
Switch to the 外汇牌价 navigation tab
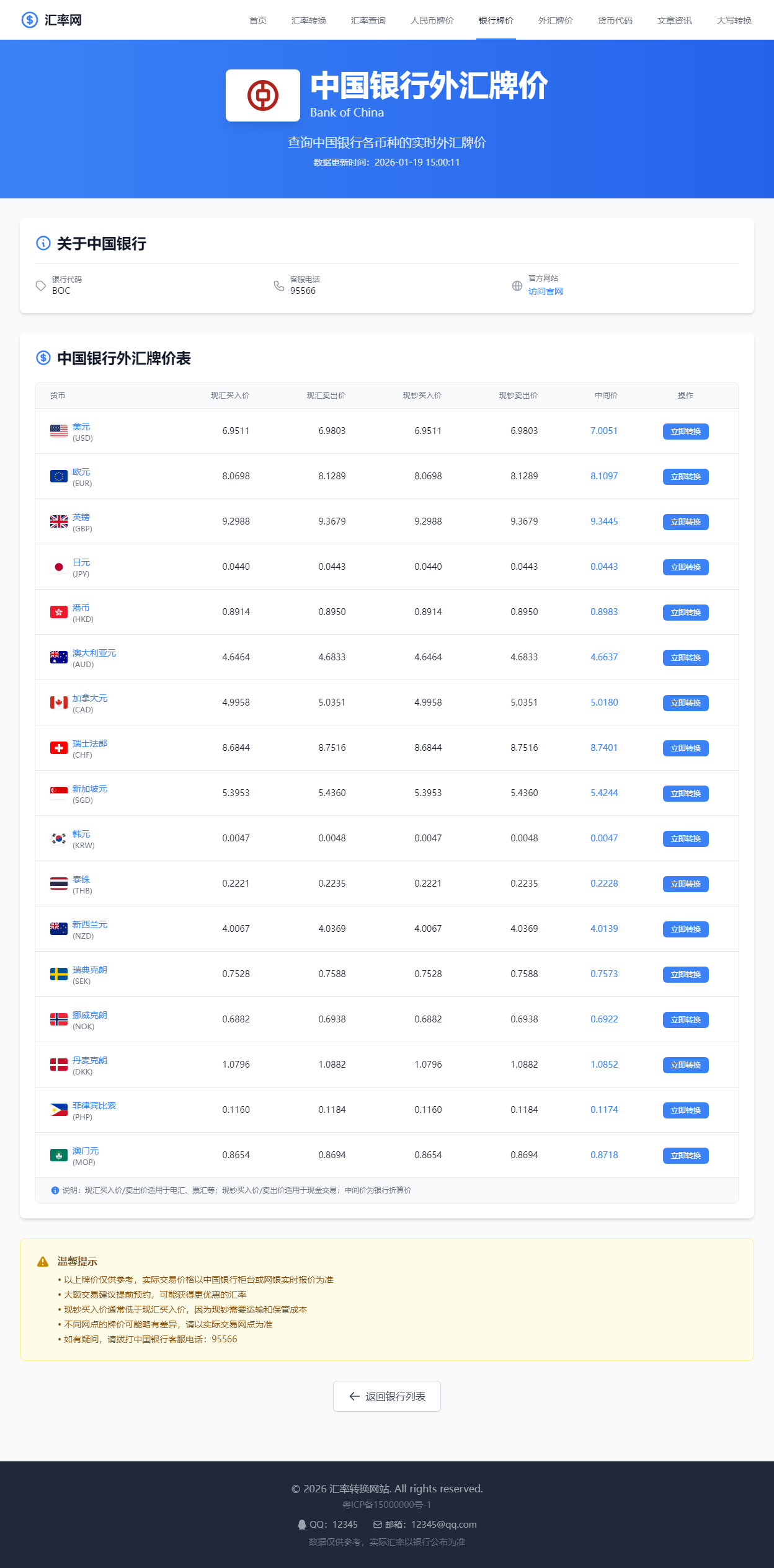pos(556,20)
